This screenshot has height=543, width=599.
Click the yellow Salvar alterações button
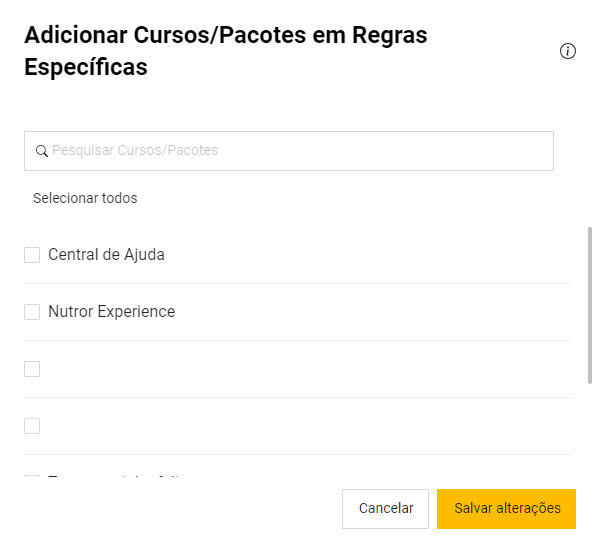tap(506, 509)
